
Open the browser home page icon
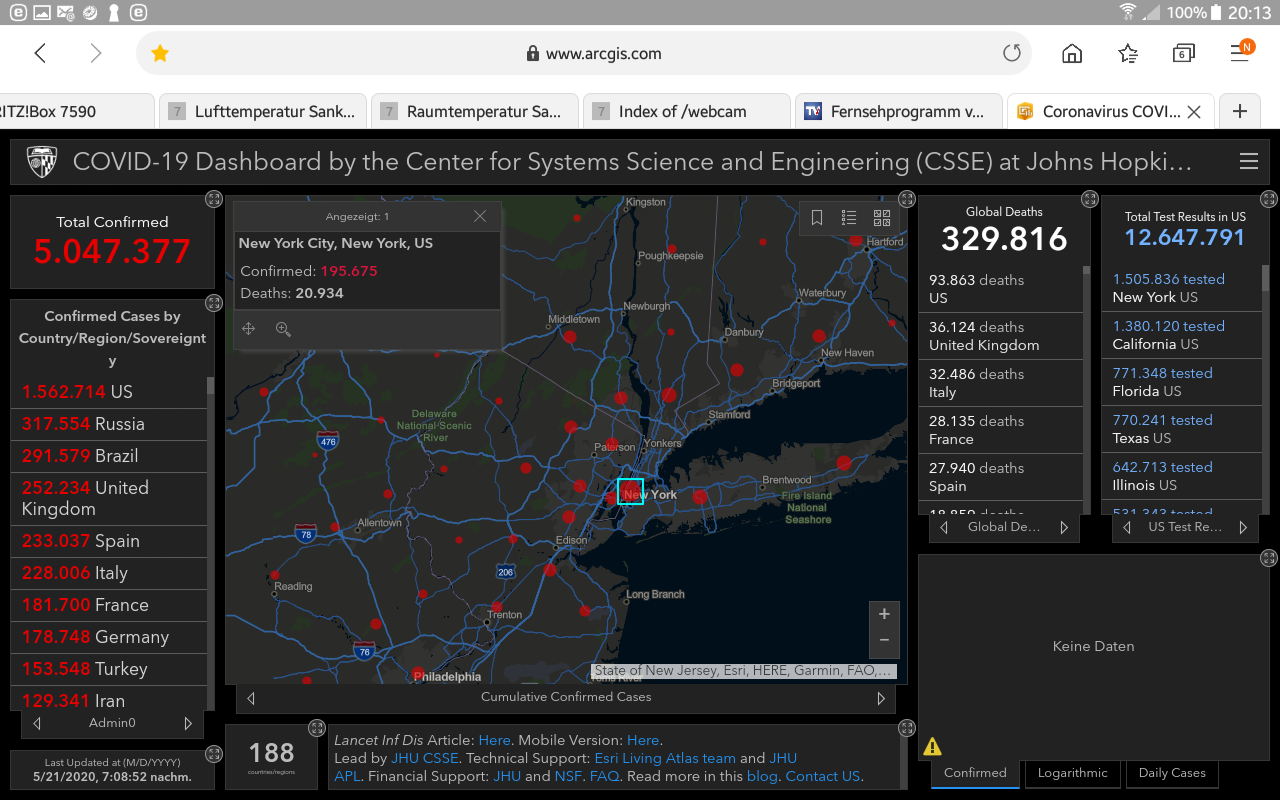(1072, 53)
